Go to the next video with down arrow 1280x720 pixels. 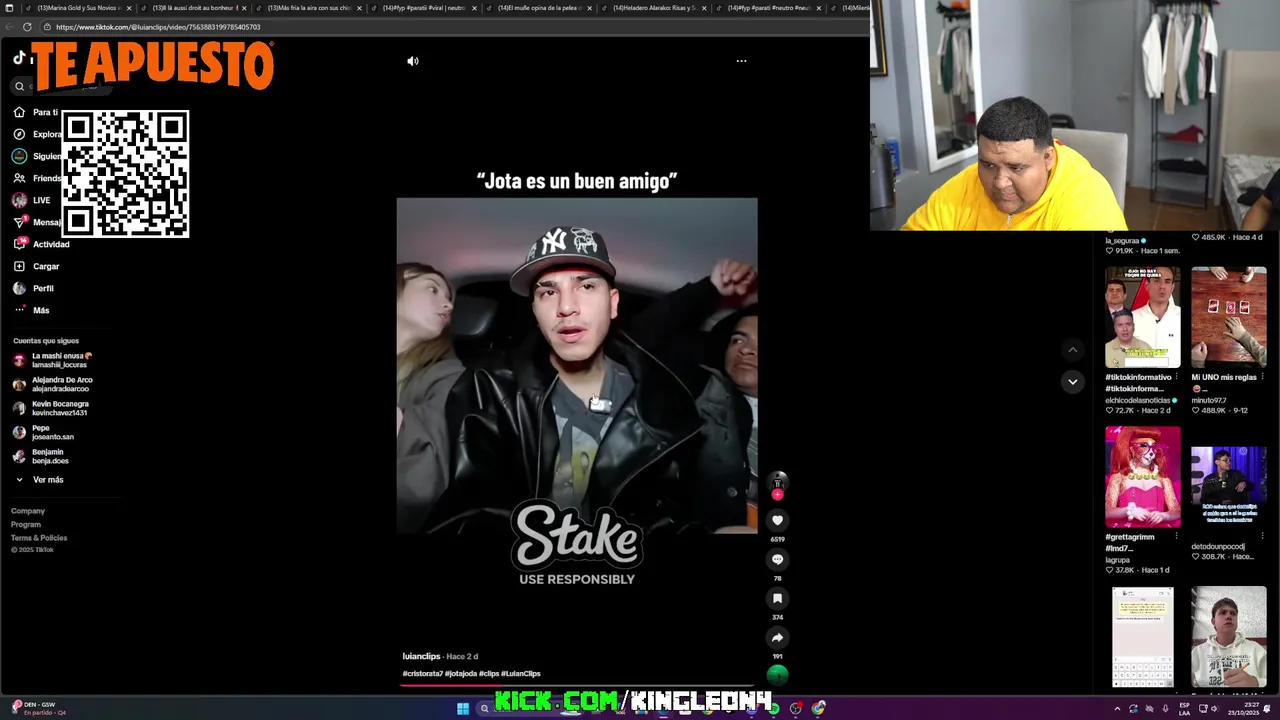(1072, 381)
